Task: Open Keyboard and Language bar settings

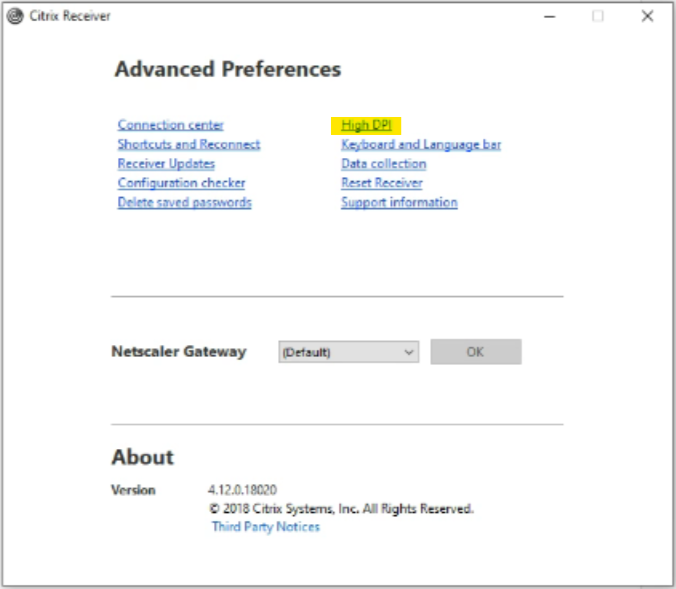Action: point(420,144)
